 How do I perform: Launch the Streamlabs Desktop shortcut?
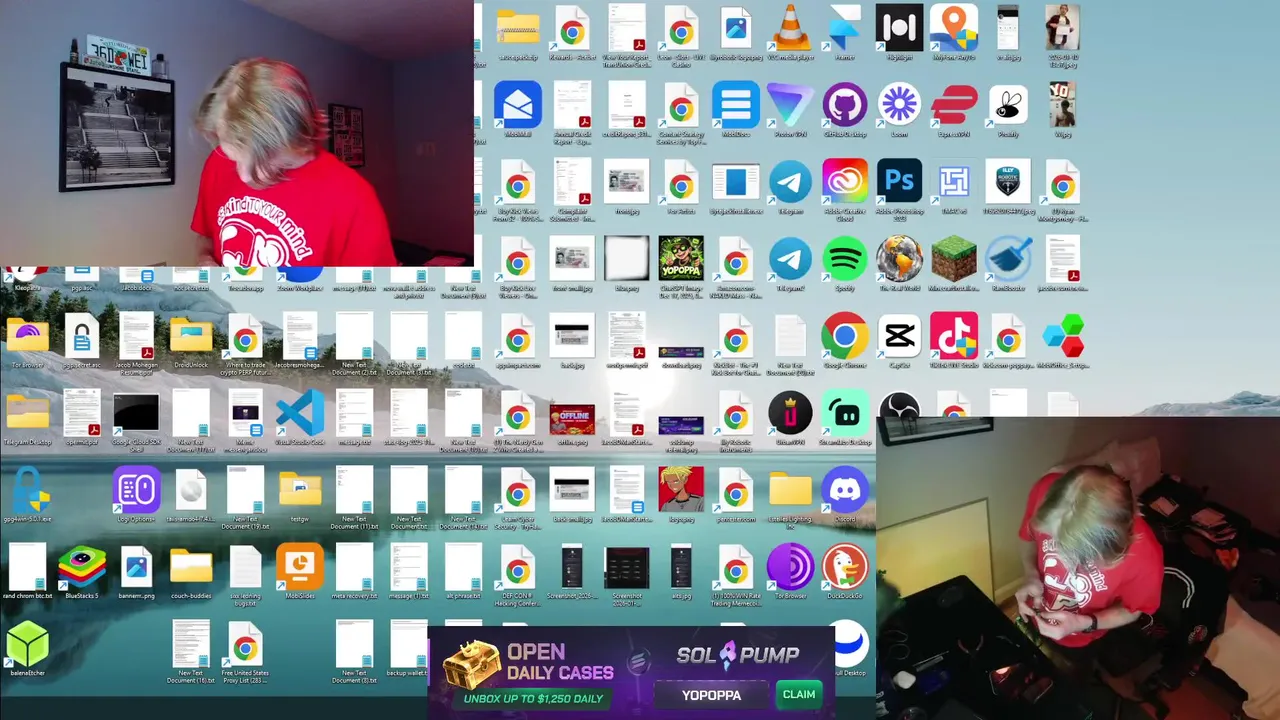pos(845,414)
